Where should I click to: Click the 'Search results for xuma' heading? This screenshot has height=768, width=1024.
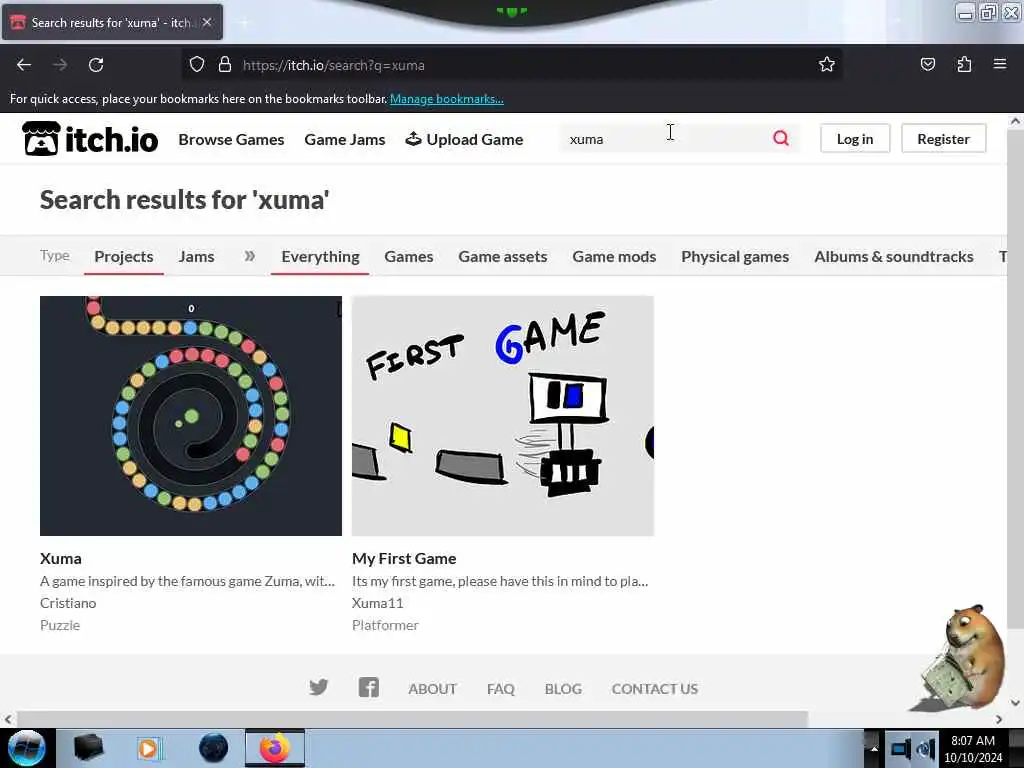(185, 199)
